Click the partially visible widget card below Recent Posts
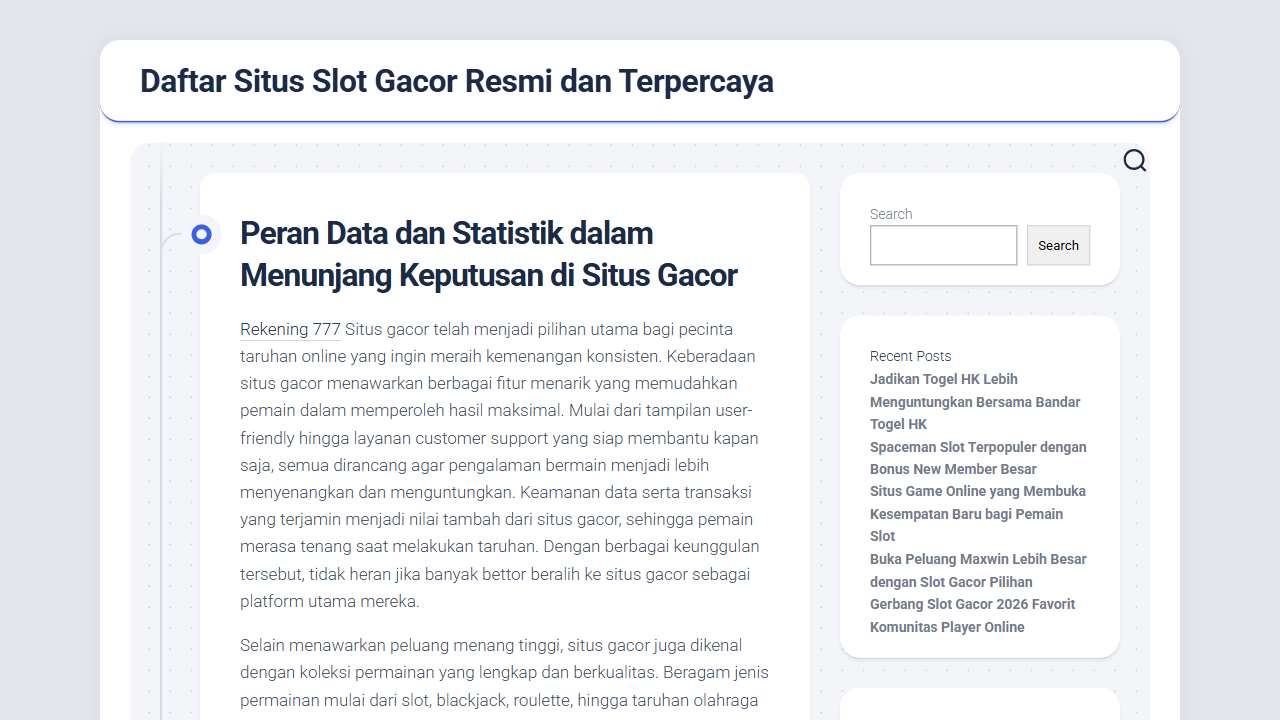Image resolution: width=1280 pixels, height=720 pixels. coord(979,705)
